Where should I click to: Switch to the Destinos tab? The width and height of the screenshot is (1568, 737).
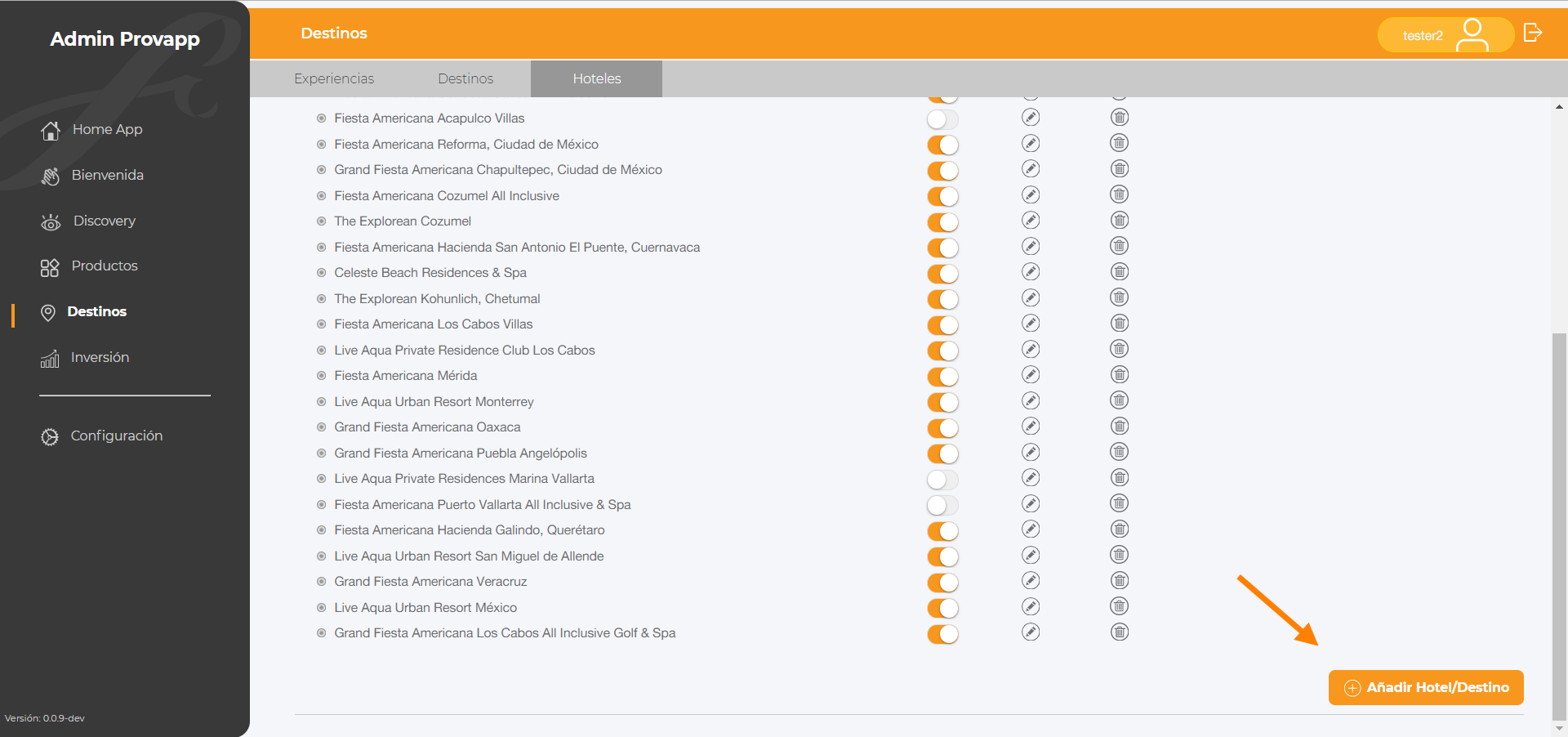coord(465,78)
